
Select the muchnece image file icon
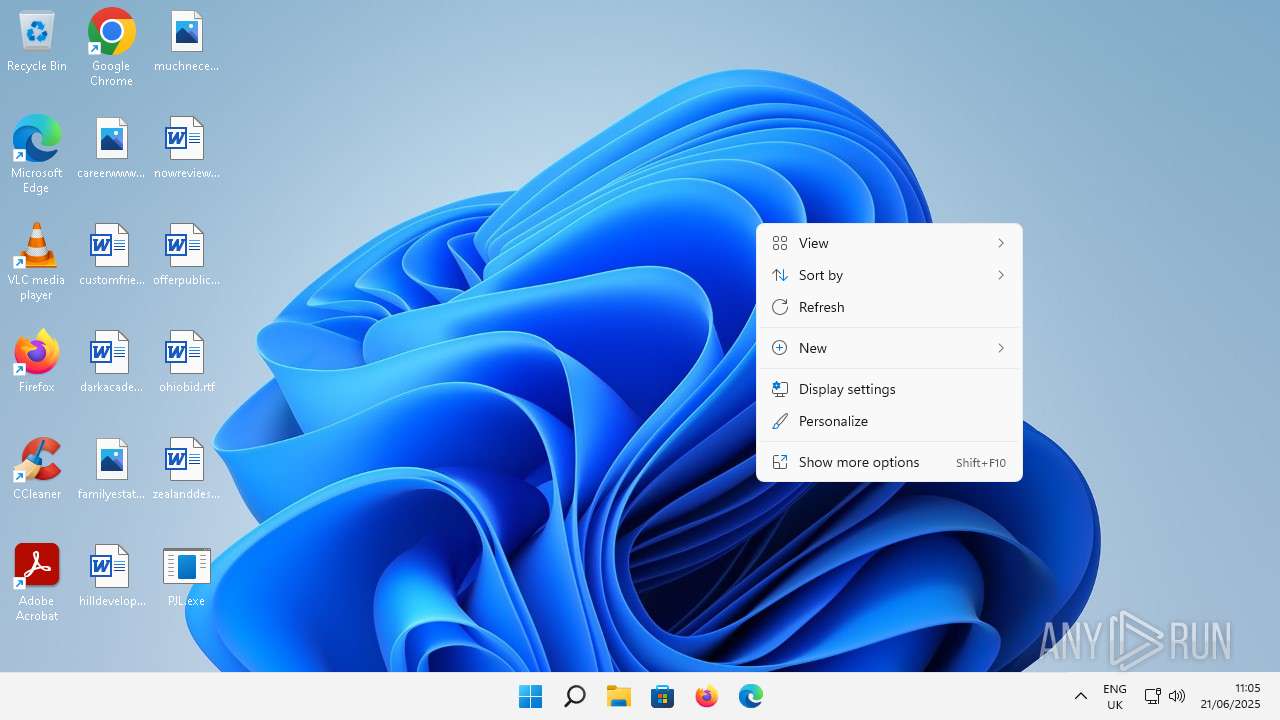click(186, 42)
